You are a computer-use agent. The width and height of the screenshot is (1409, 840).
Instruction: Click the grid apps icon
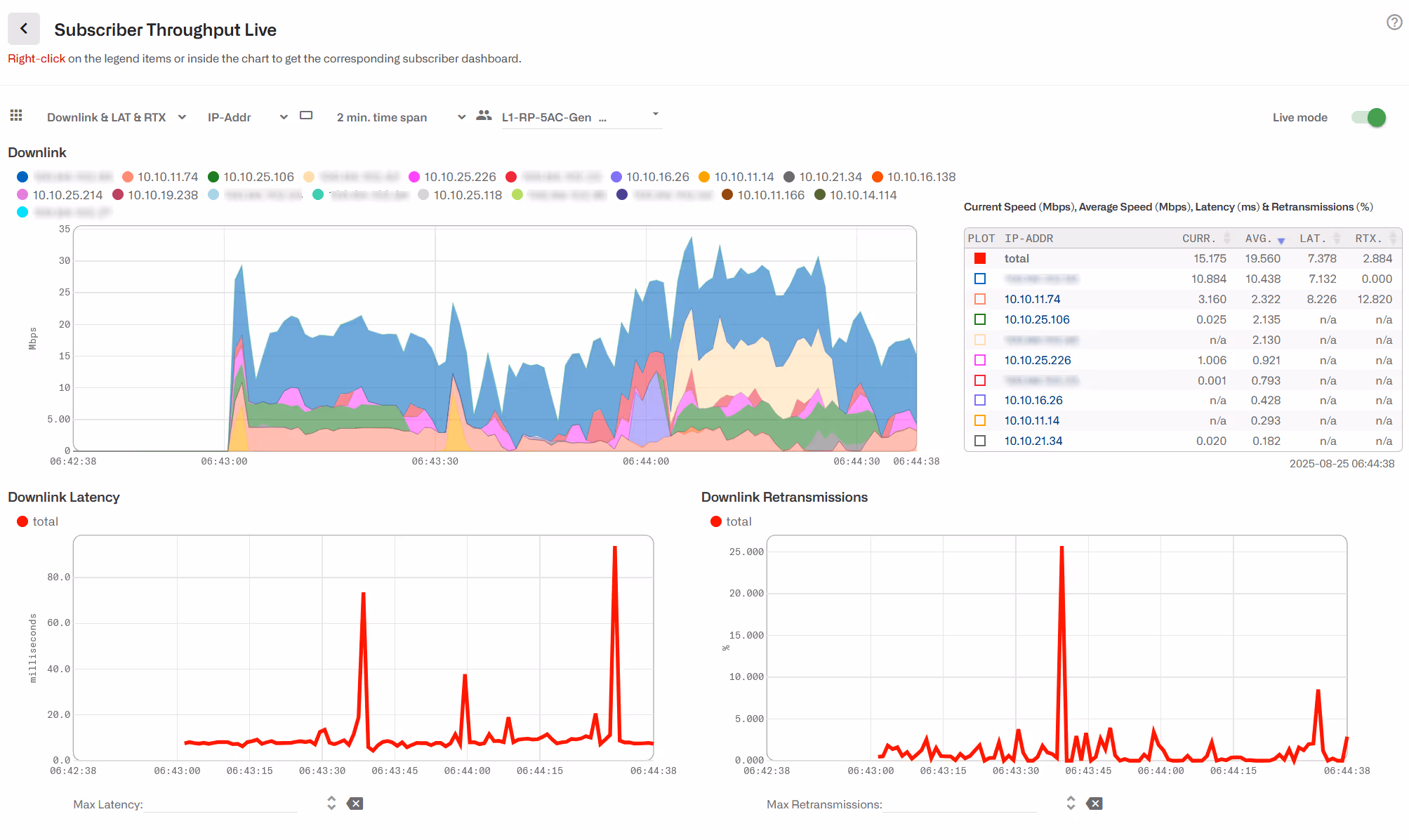click(x=16, y=116)
